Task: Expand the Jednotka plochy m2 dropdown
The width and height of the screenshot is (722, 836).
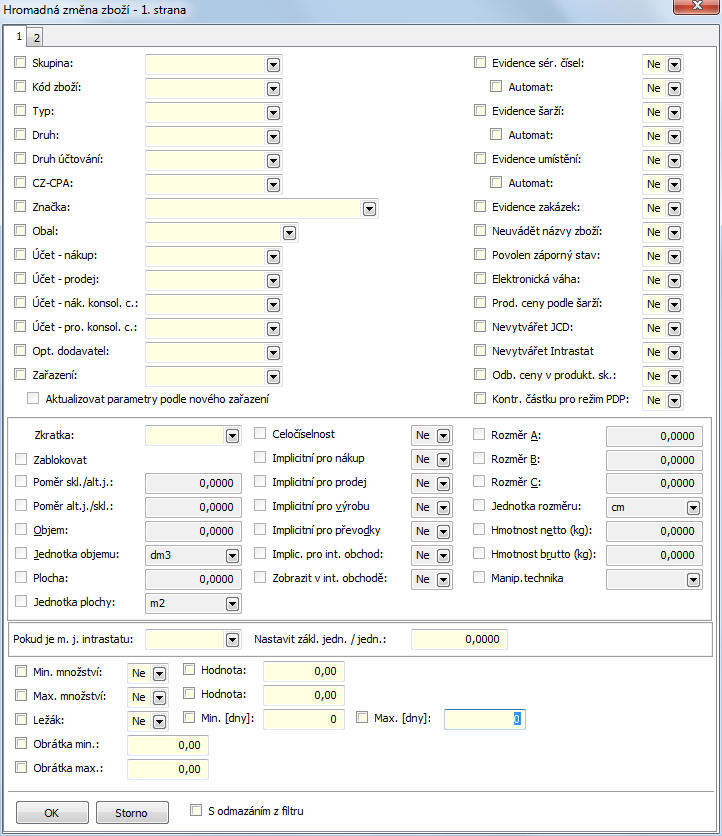Action: point(232,604)
